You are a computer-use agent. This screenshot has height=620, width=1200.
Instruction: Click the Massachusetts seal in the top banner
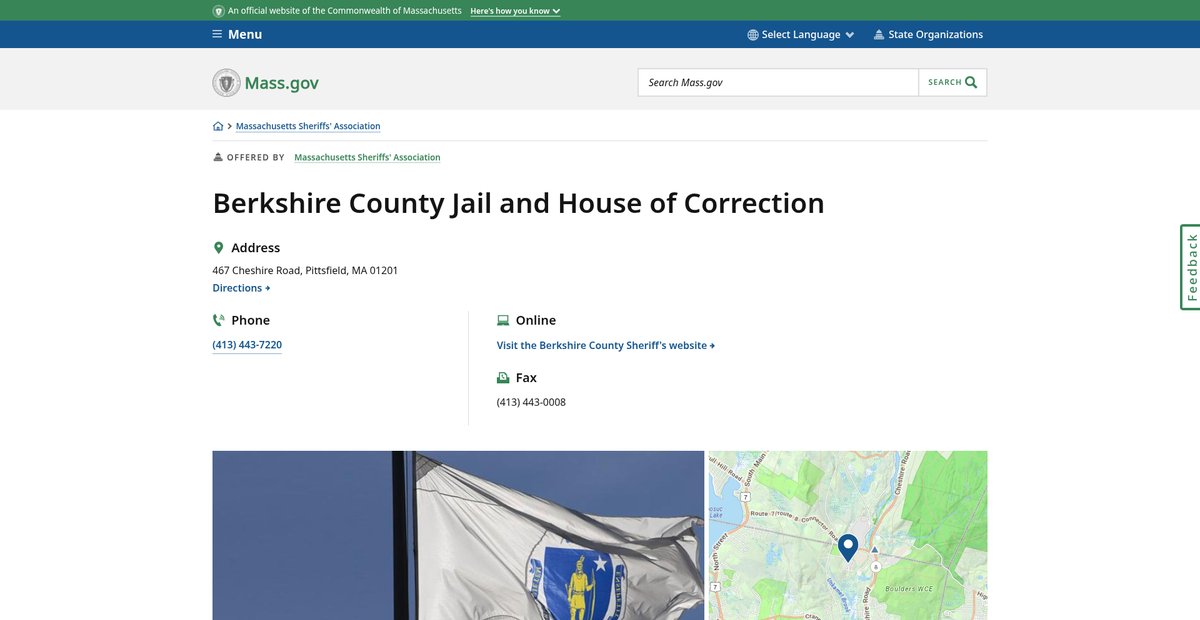(219, 11)
